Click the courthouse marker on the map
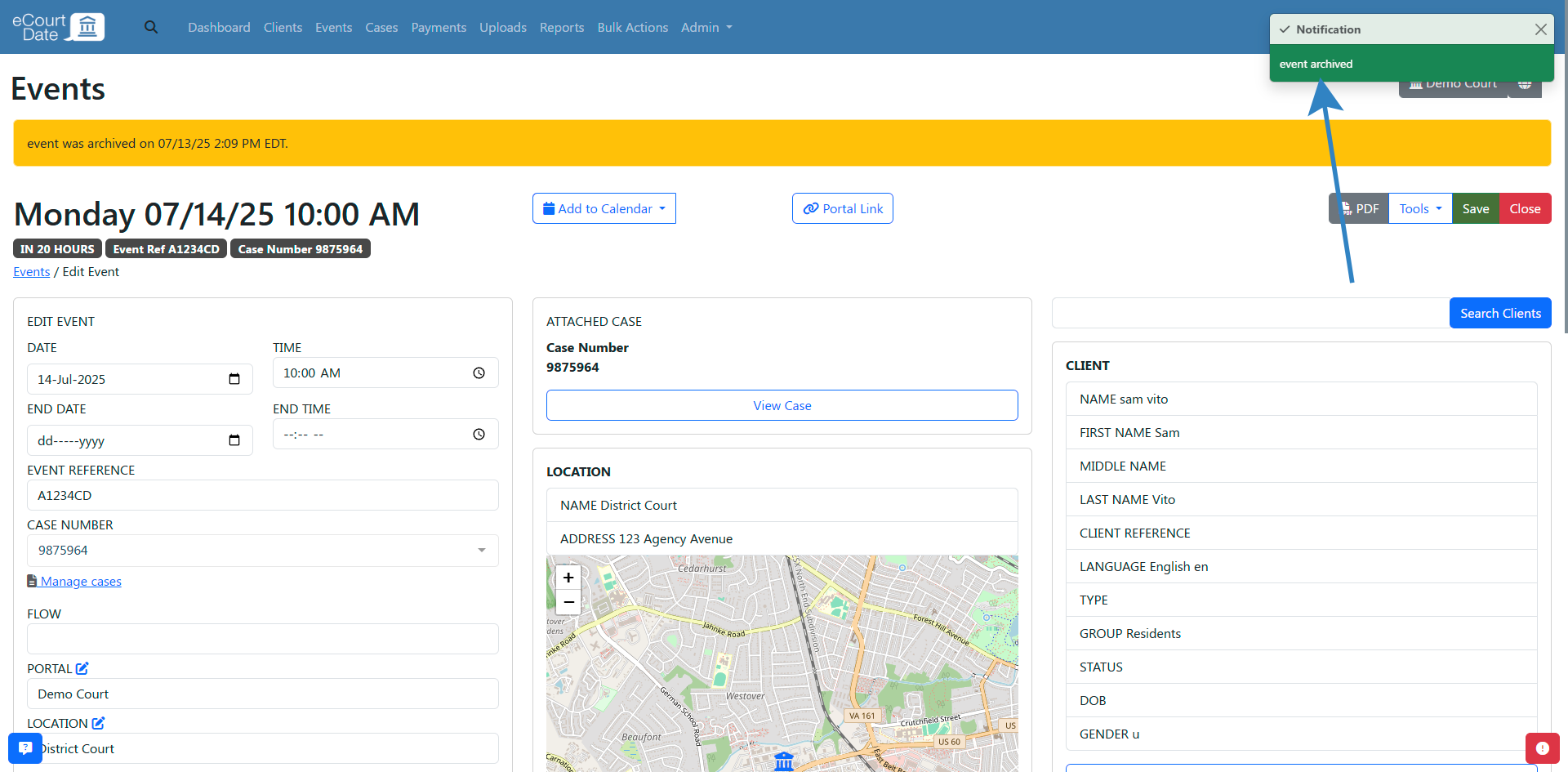The width and height of the screenshot is (1568, 772). pyautogui.click(x=784, y=761)
